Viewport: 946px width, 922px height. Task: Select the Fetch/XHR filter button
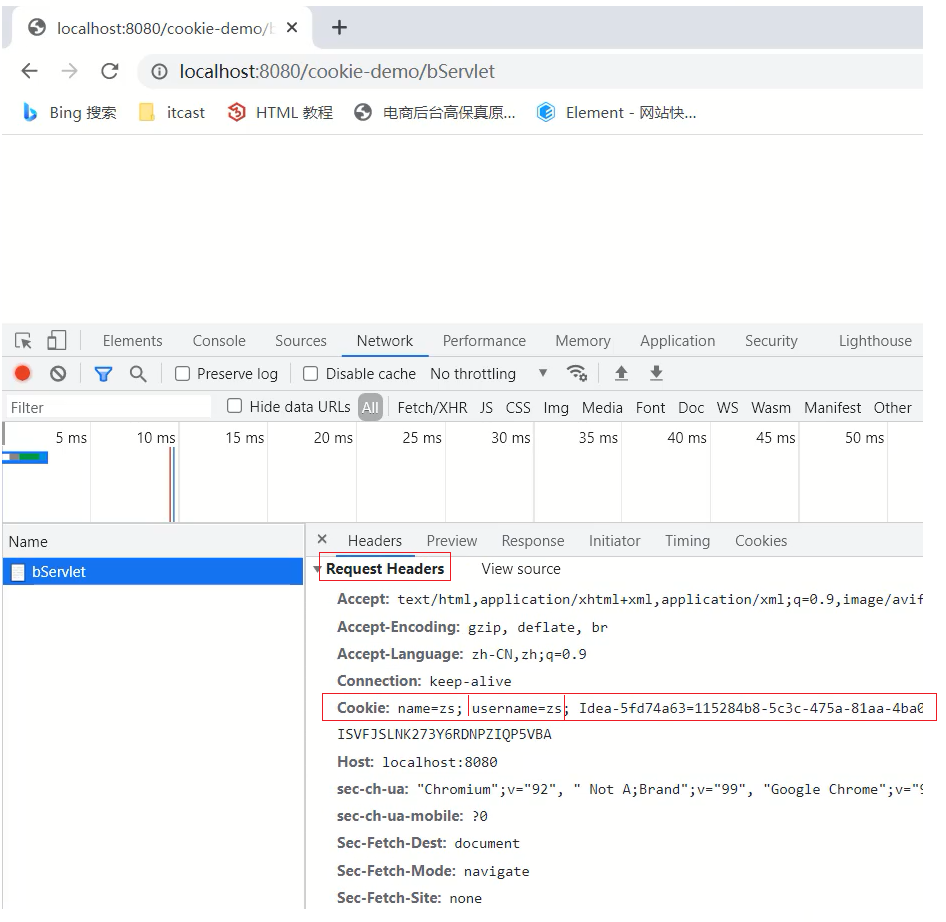432,408
